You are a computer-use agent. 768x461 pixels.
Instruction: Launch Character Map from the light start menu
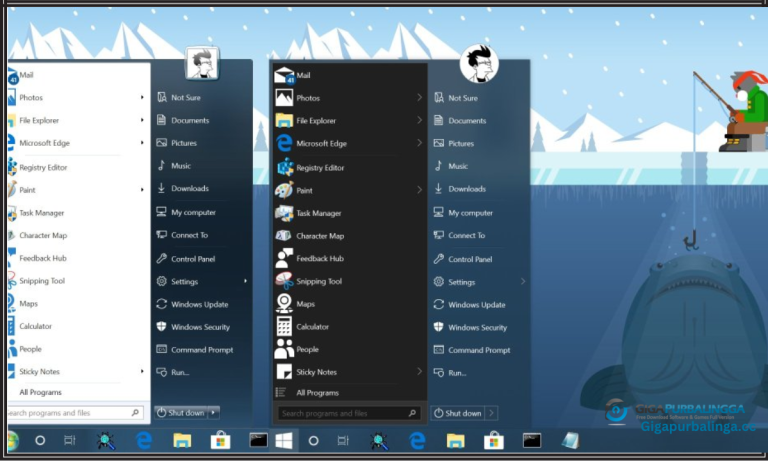pyautogui.click(x=43, y=235)
